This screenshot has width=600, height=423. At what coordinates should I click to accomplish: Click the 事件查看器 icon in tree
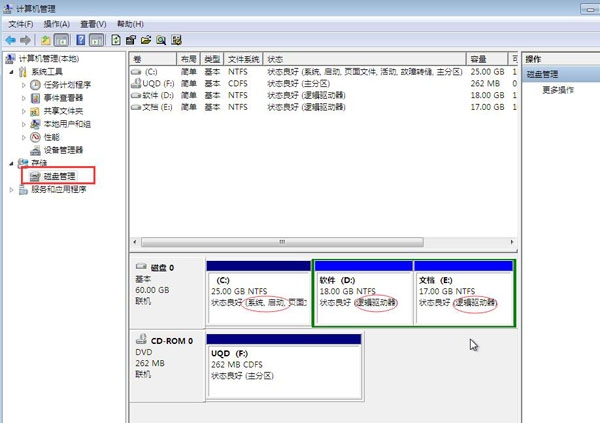(35, 98)
